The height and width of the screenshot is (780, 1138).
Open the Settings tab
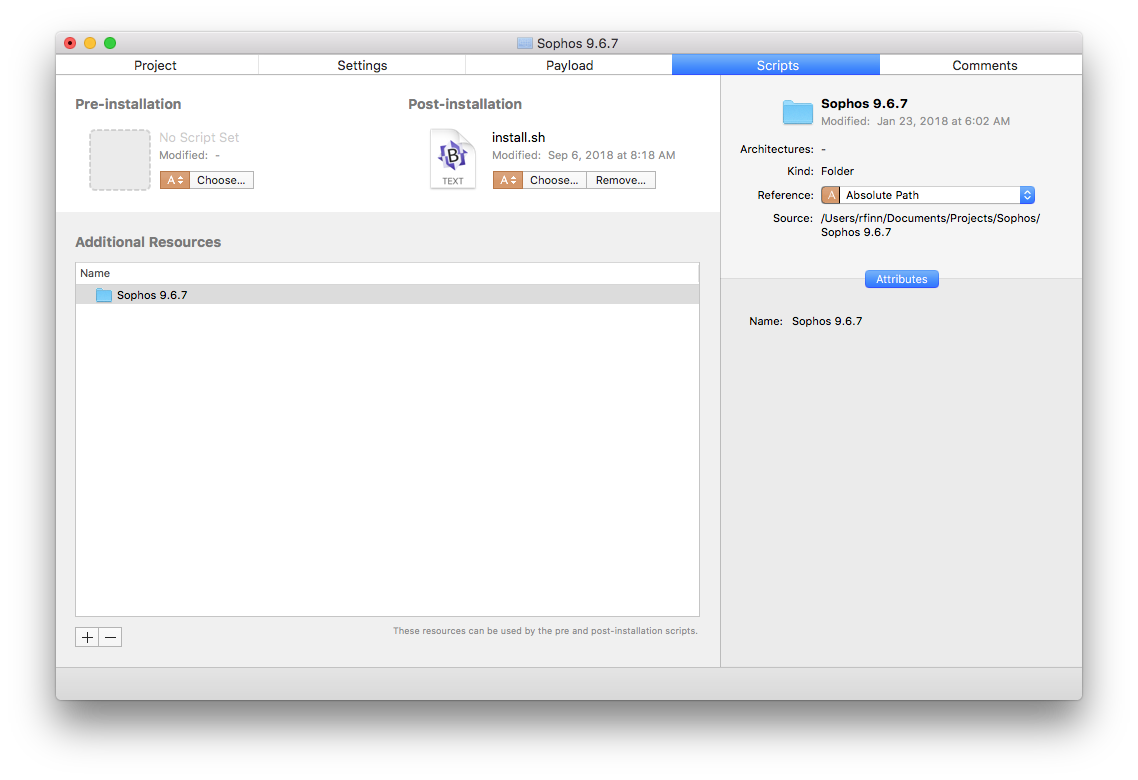coord(362,65)
